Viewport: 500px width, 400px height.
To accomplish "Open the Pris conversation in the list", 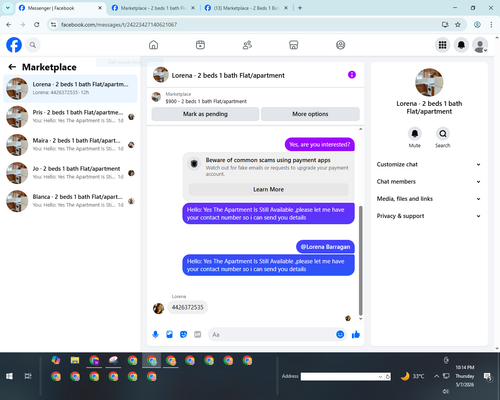I will coord(70,117).
